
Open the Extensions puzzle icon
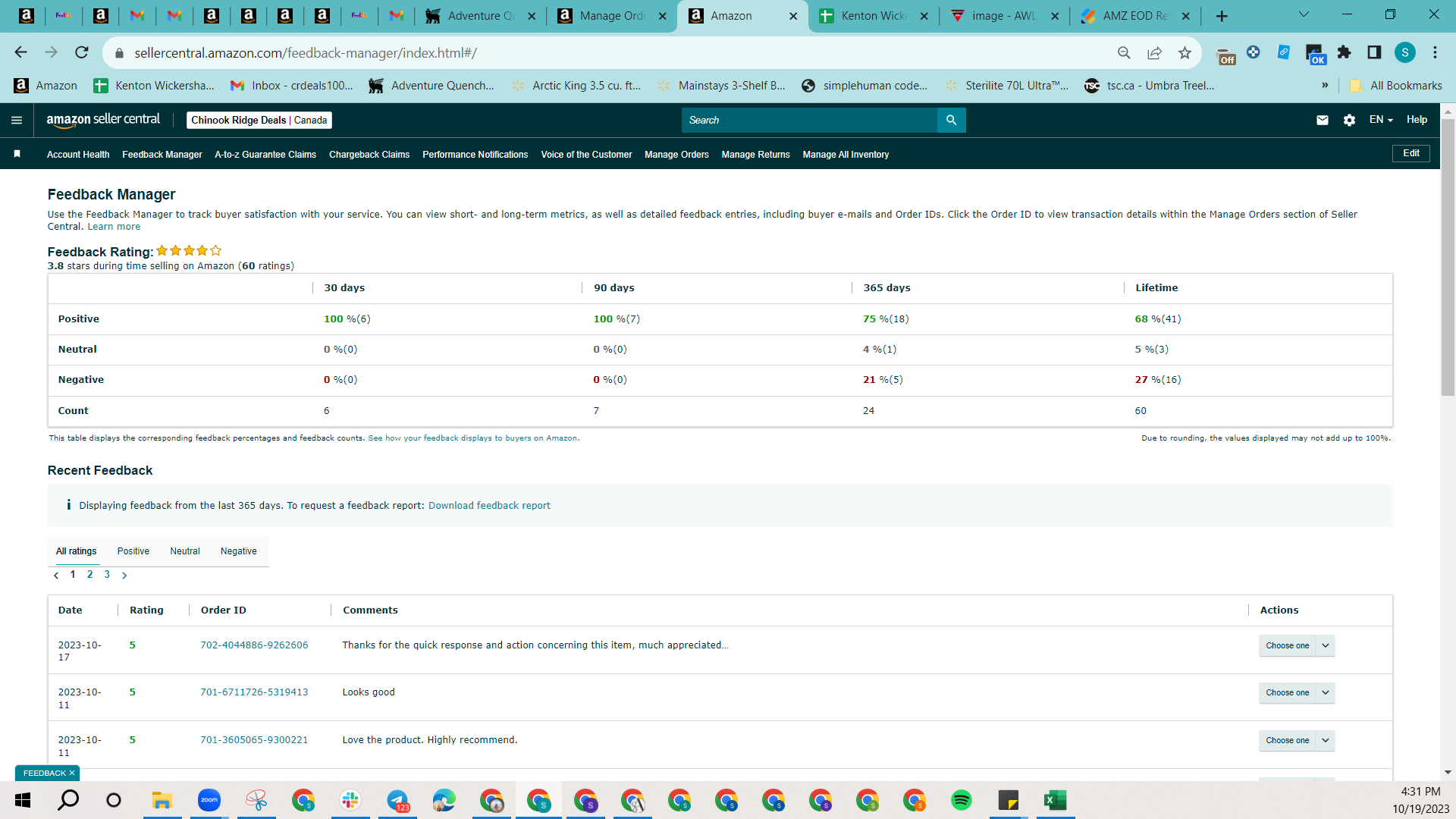1345,52
